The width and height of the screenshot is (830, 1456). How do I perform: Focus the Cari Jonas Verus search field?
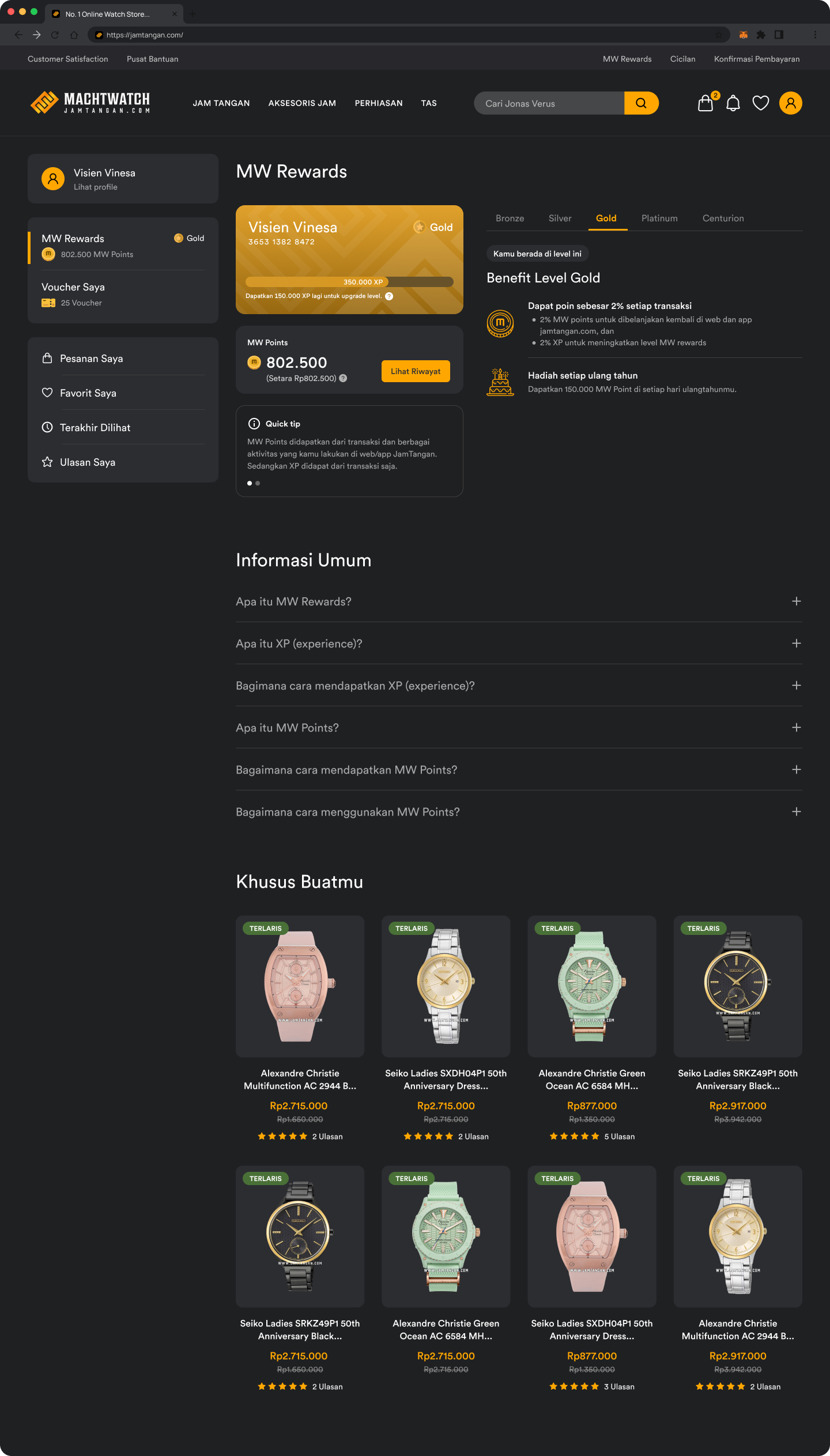click(x=549, y=103)
